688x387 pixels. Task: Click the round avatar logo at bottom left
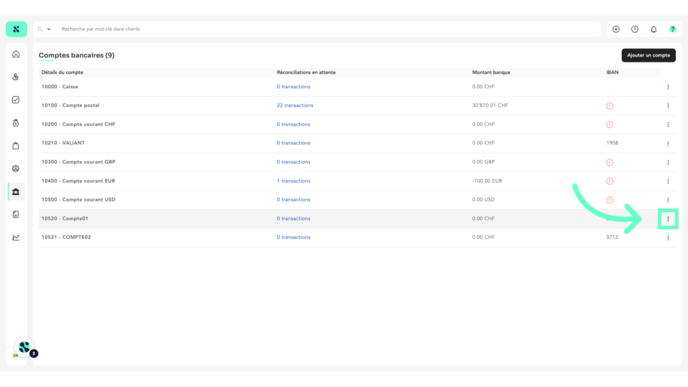[x=25, y=348]
